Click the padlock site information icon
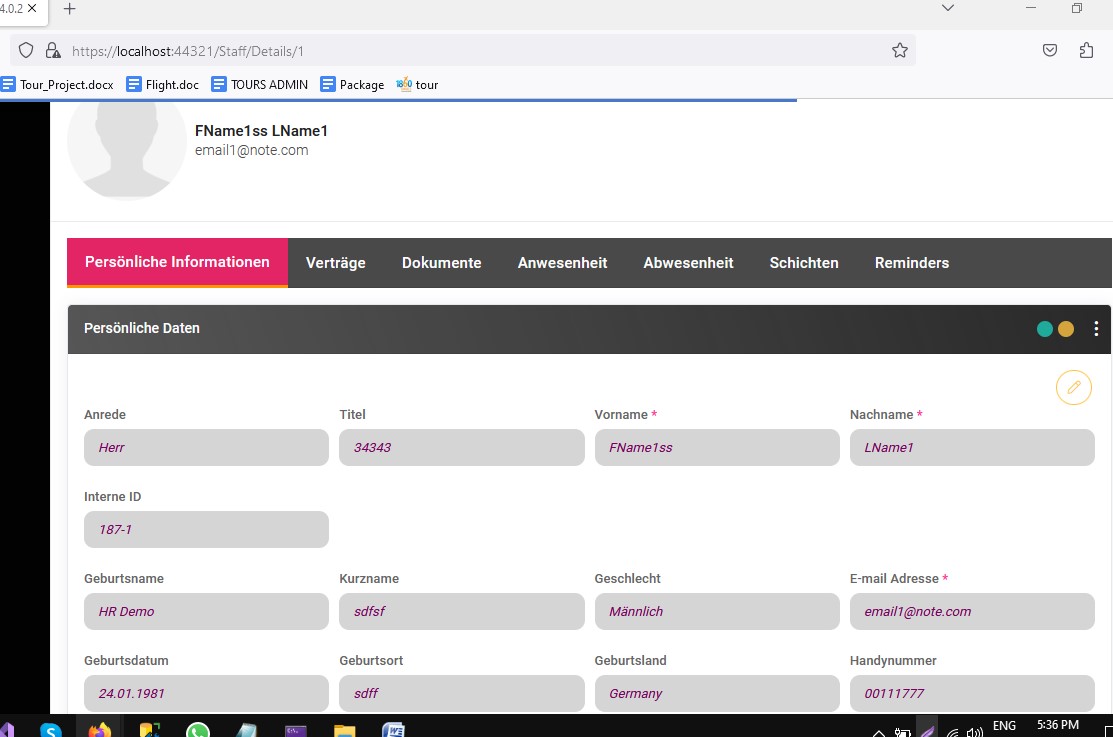 pos(53,50)
